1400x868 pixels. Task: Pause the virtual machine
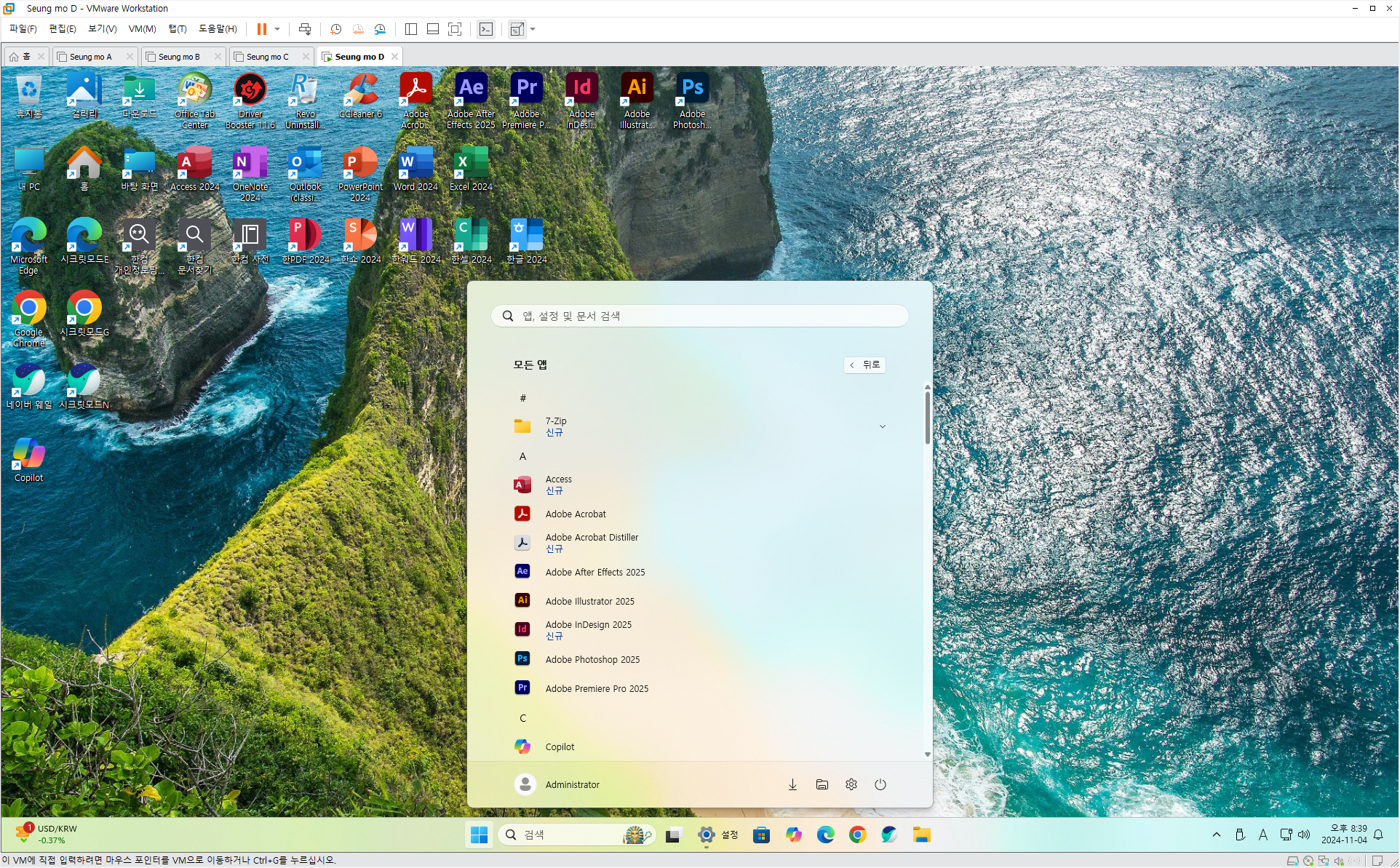pos(261,29)
